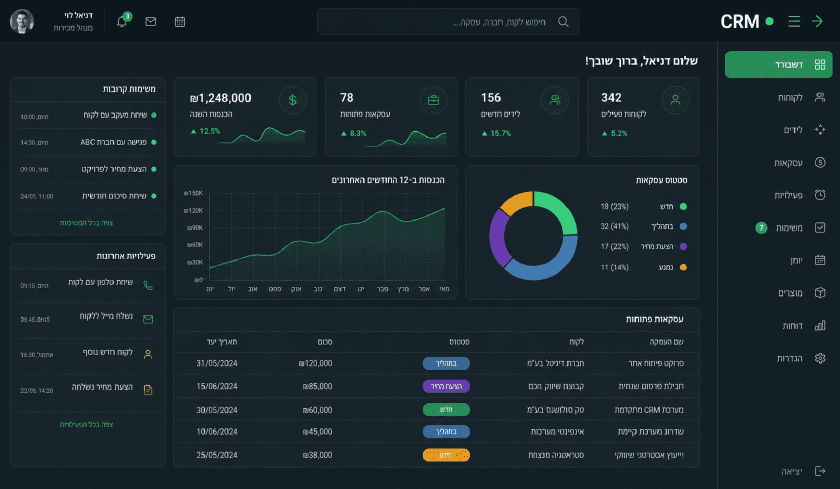
Task: Click the hamburger menu icon beside CRM
Action: point(794,21)
